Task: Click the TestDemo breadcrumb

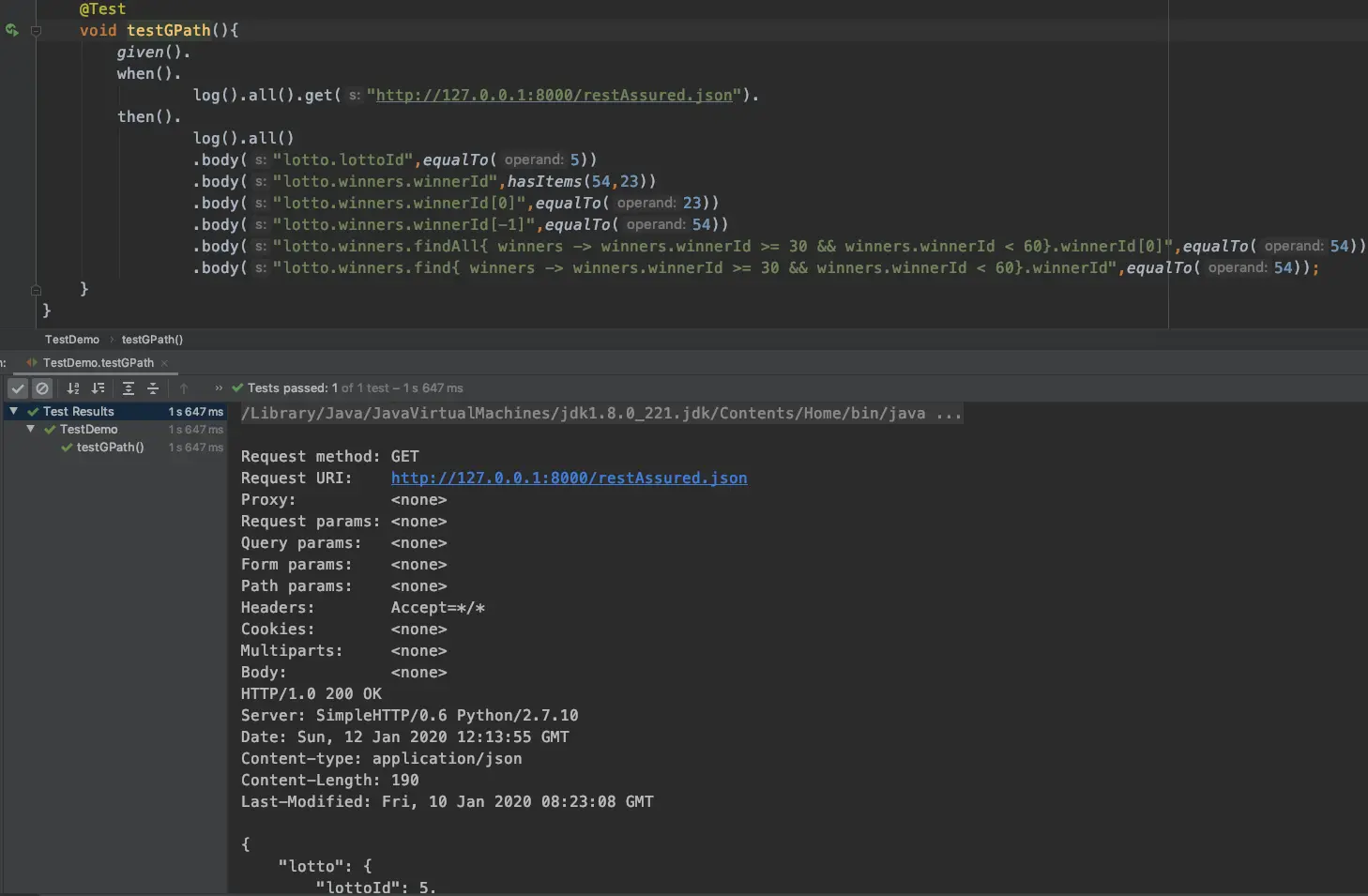Action: [72, 340]
